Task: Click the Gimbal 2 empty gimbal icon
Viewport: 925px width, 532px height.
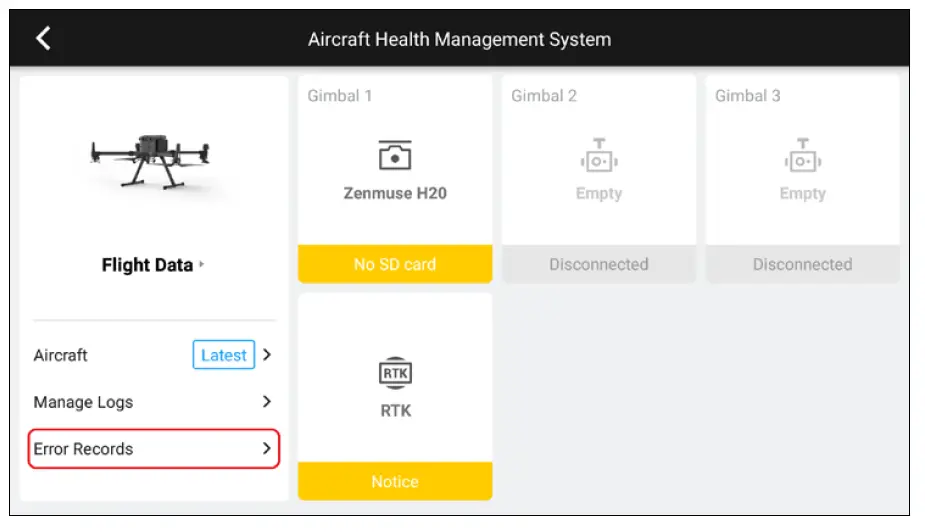Action: [599, 155]
